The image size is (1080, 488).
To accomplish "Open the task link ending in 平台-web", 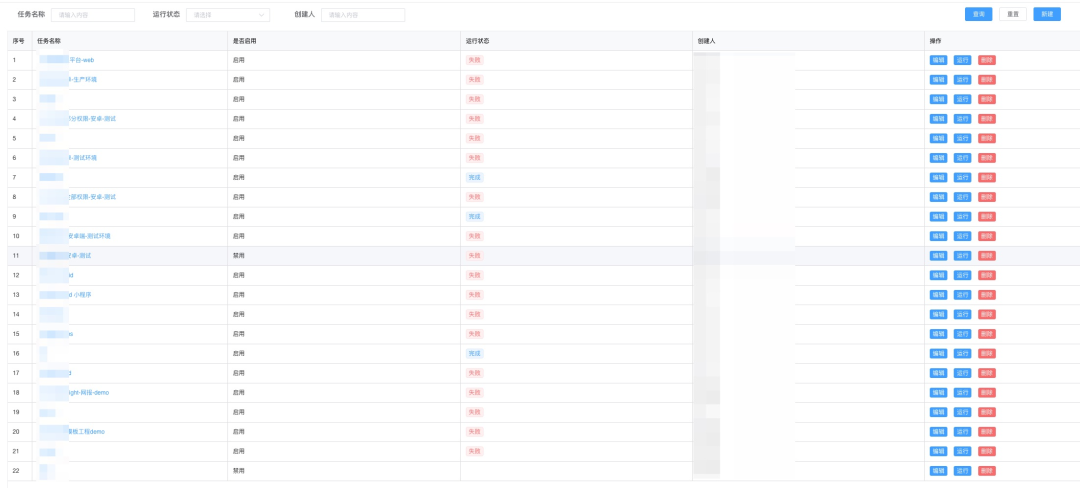I will tap(81, 60).
